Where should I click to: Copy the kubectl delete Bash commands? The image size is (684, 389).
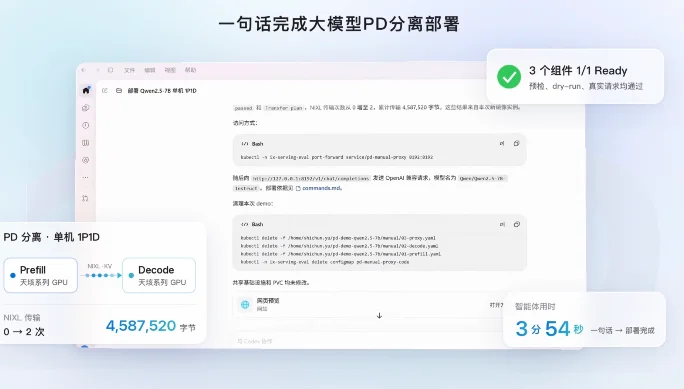point(516,224)
